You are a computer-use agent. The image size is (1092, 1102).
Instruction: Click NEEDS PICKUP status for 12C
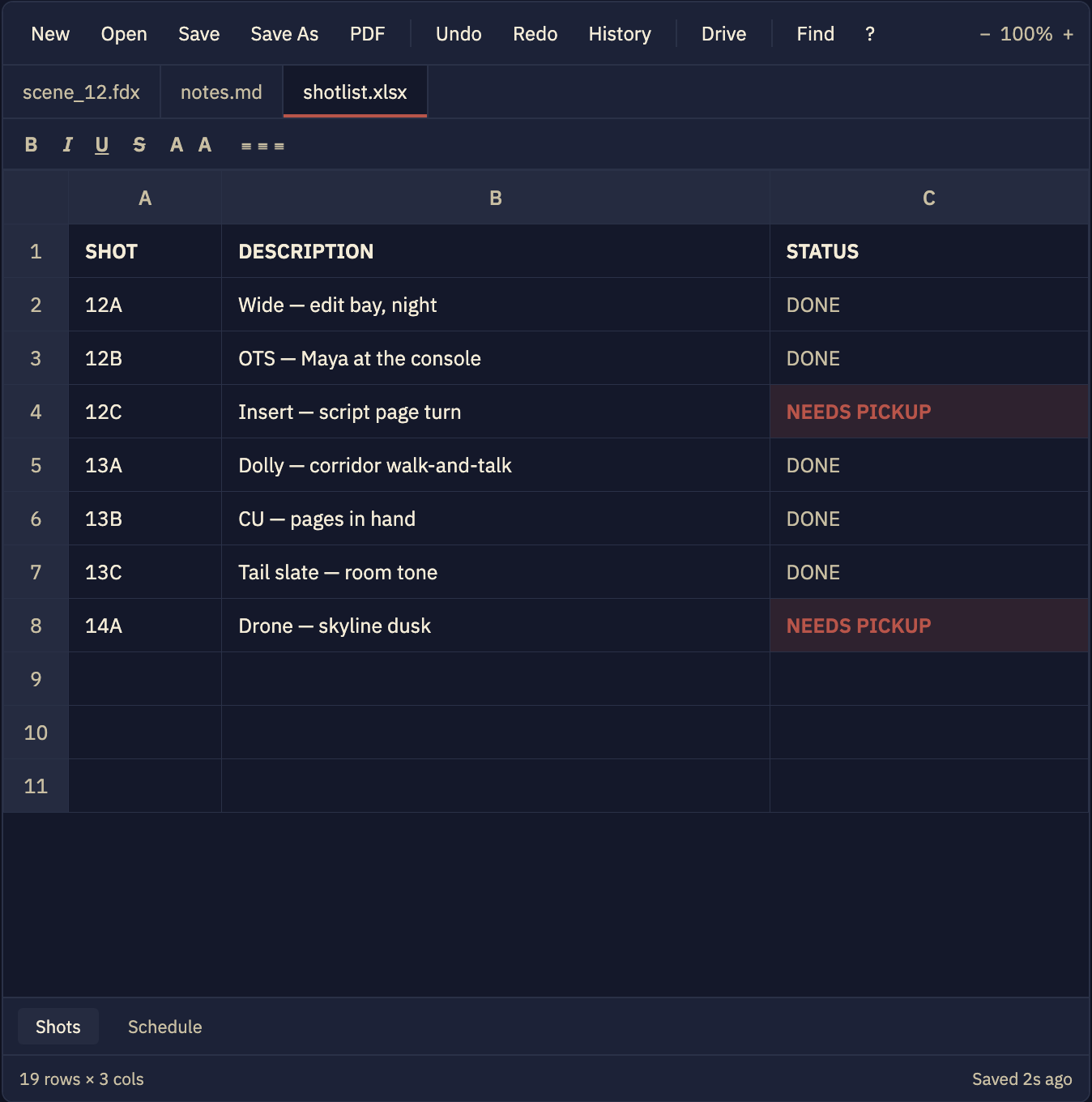pos(929,412)
